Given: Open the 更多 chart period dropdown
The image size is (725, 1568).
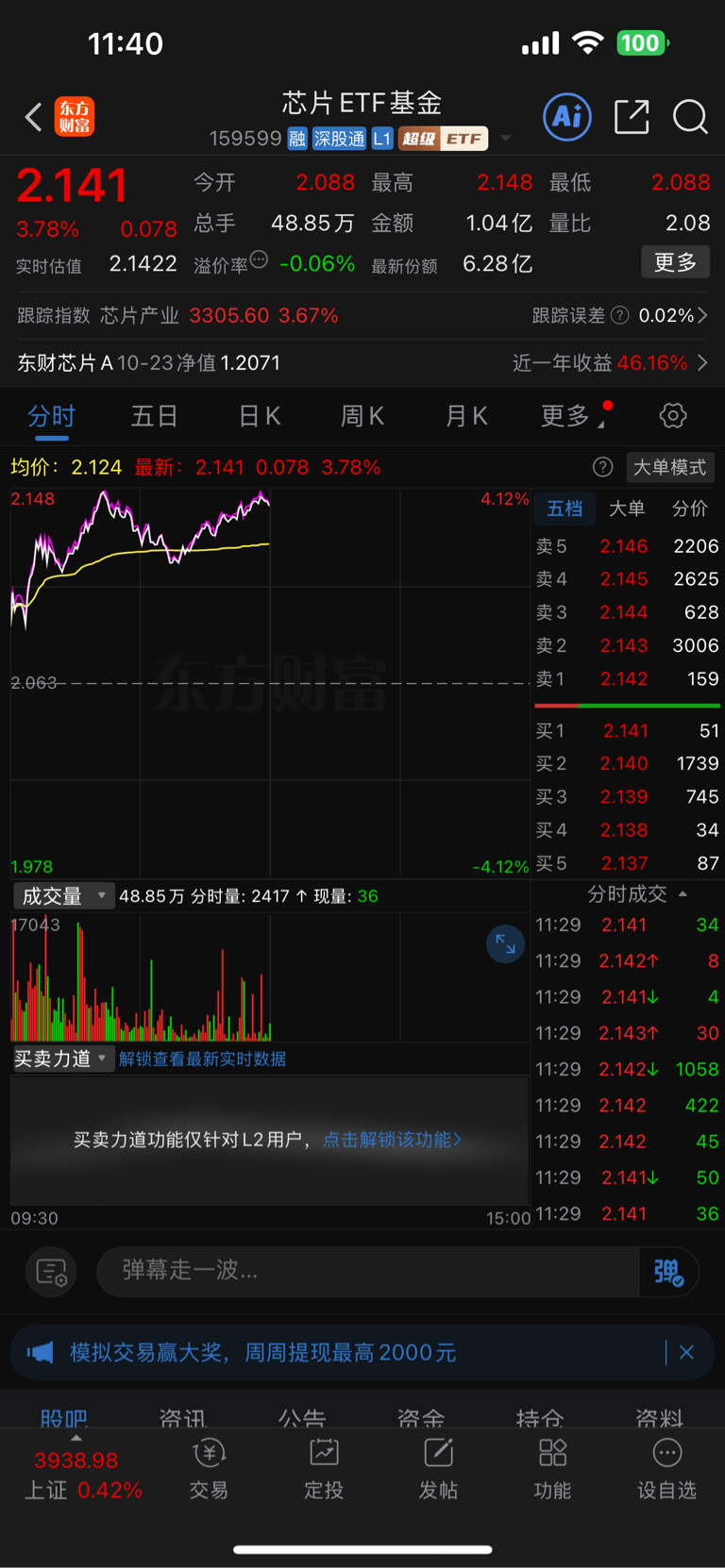Looking at the screenshot, I should coord(572,415).
